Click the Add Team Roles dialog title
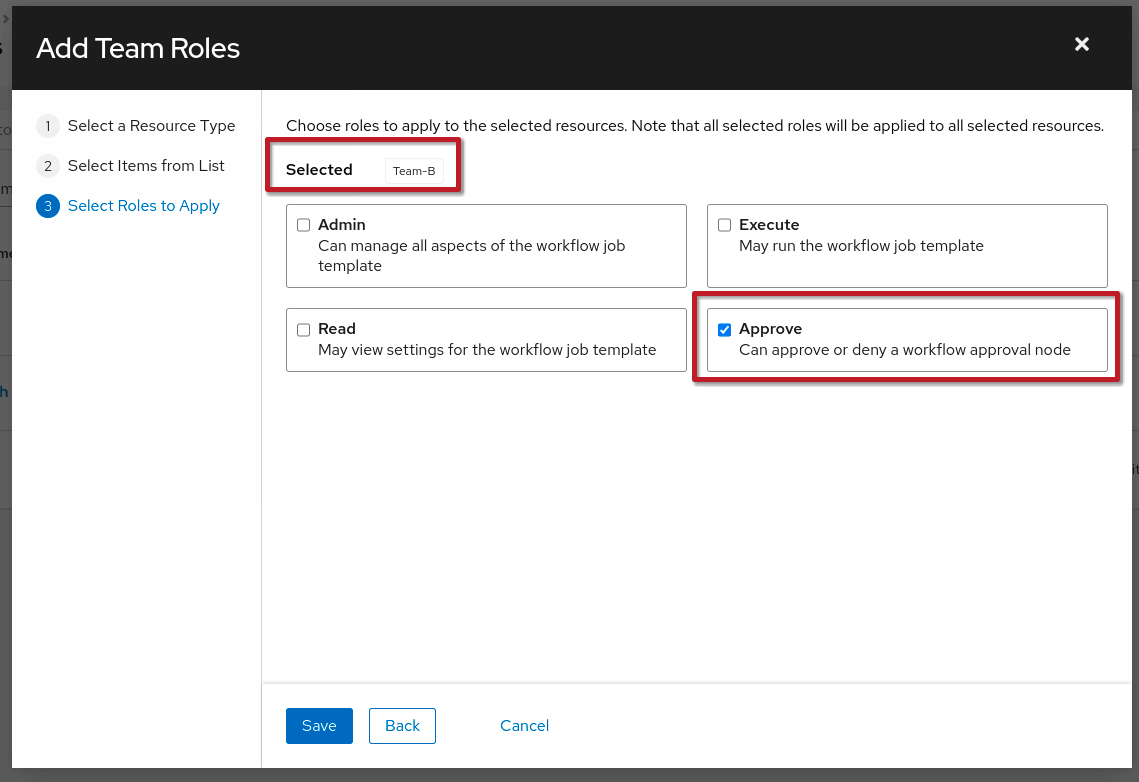 click(x=138, y=48)
